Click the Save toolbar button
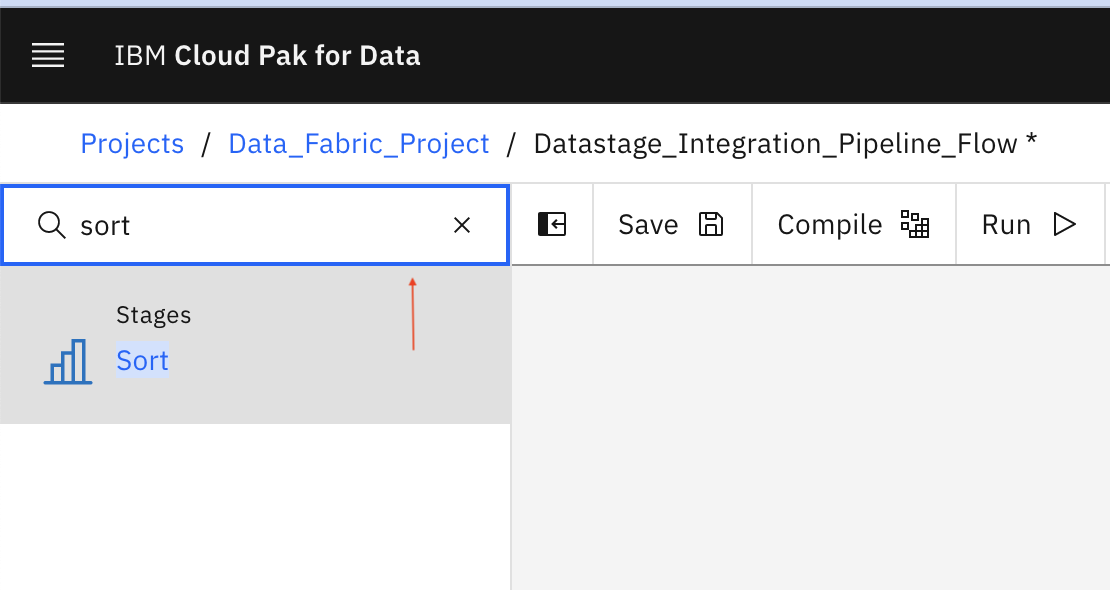This screenshot has height=590, width=1110. click(673, 225)
